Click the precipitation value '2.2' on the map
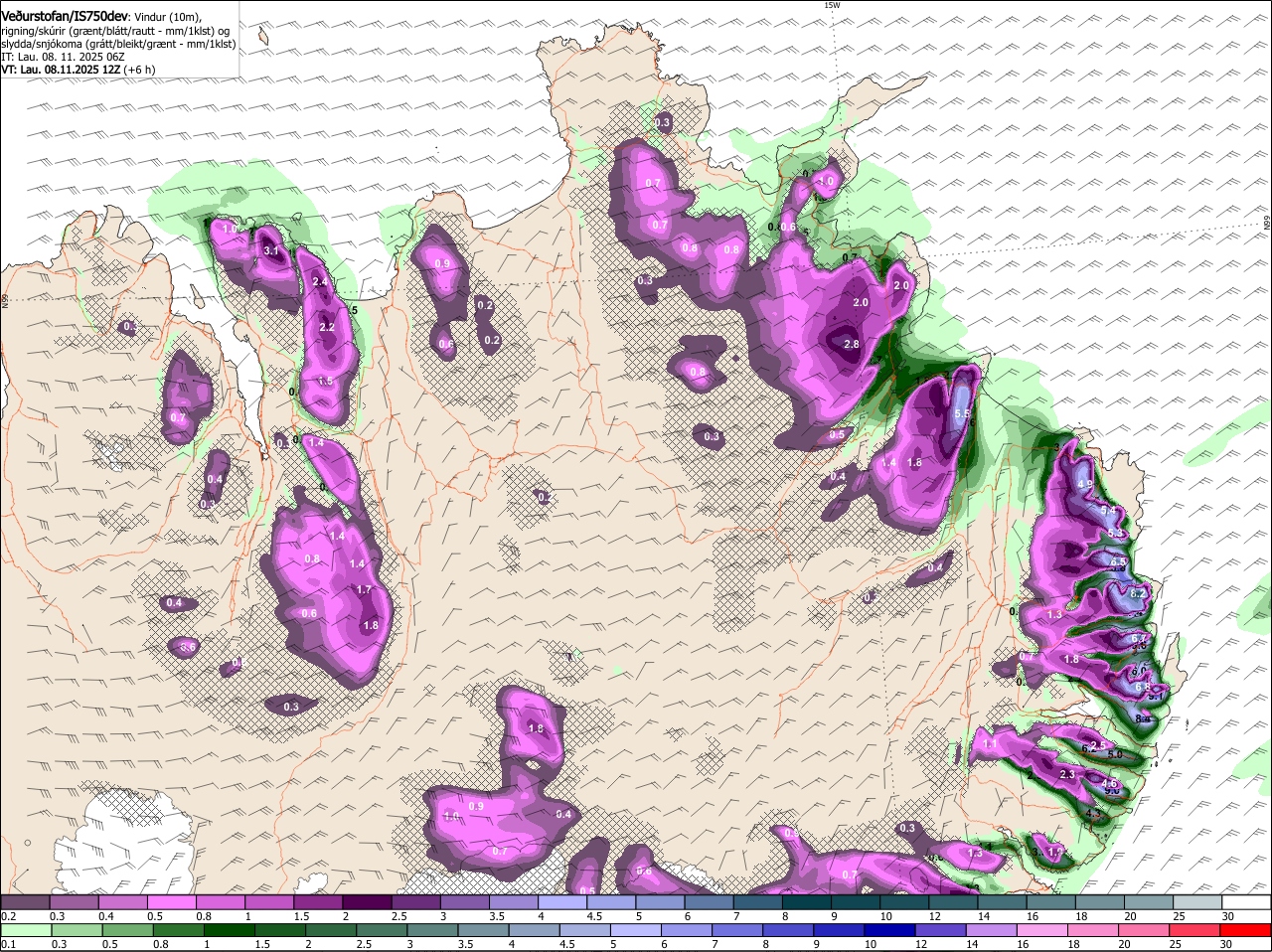1272x952 pixels. pos(327,327)
